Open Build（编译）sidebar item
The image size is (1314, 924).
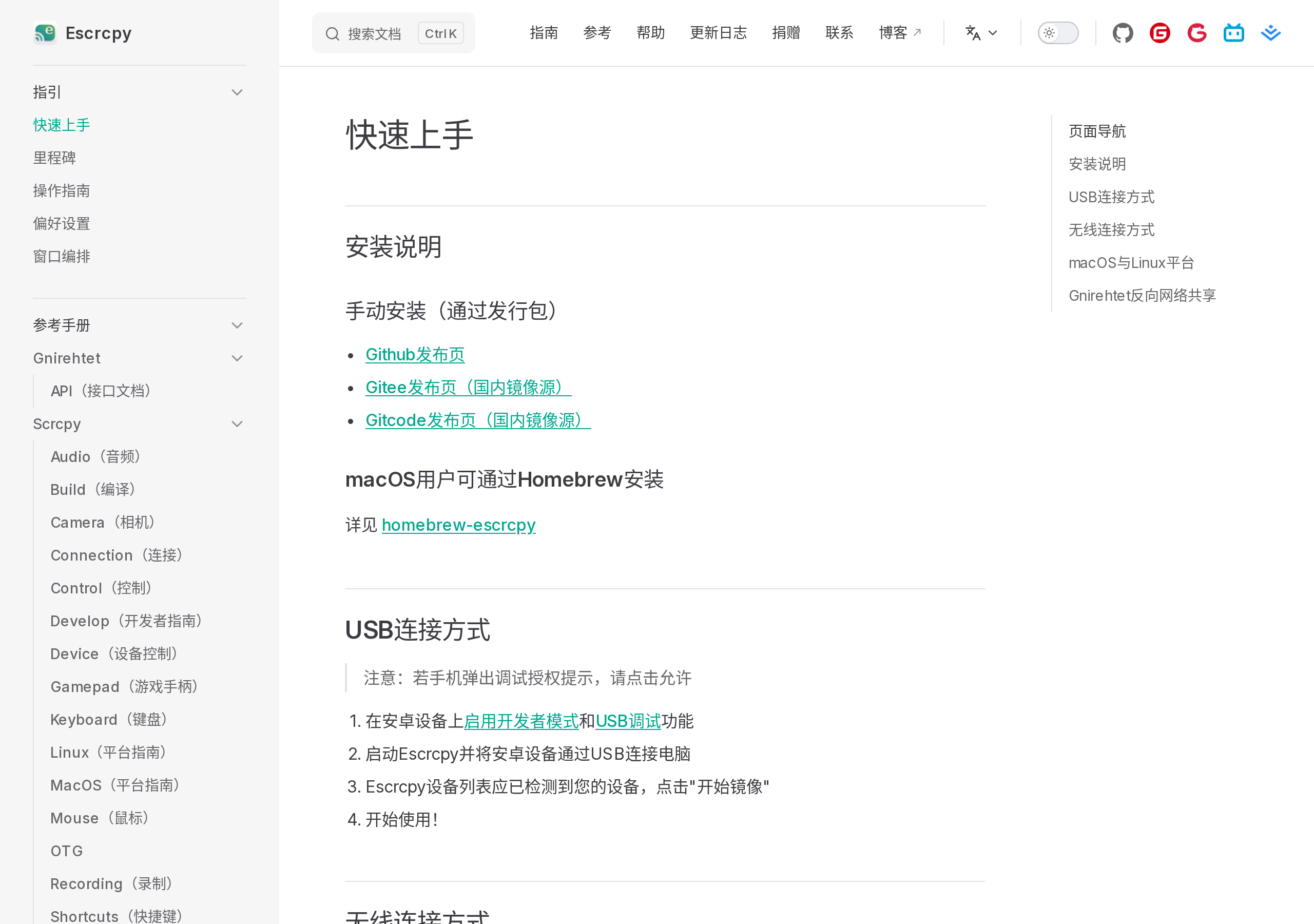(93, 490)
